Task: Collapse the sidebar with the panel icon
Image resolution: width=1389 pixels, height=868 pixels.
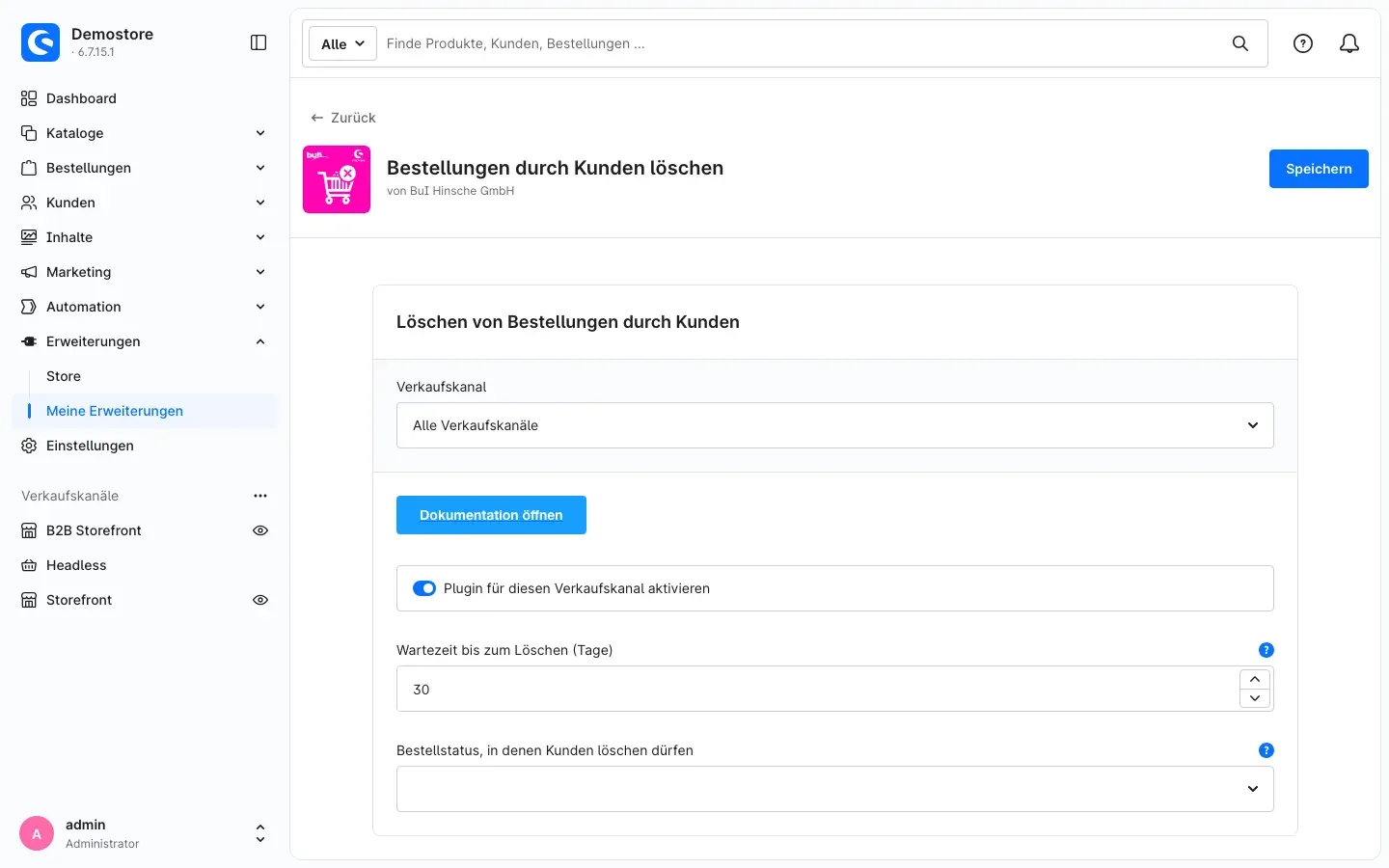Action: [259, 42]
